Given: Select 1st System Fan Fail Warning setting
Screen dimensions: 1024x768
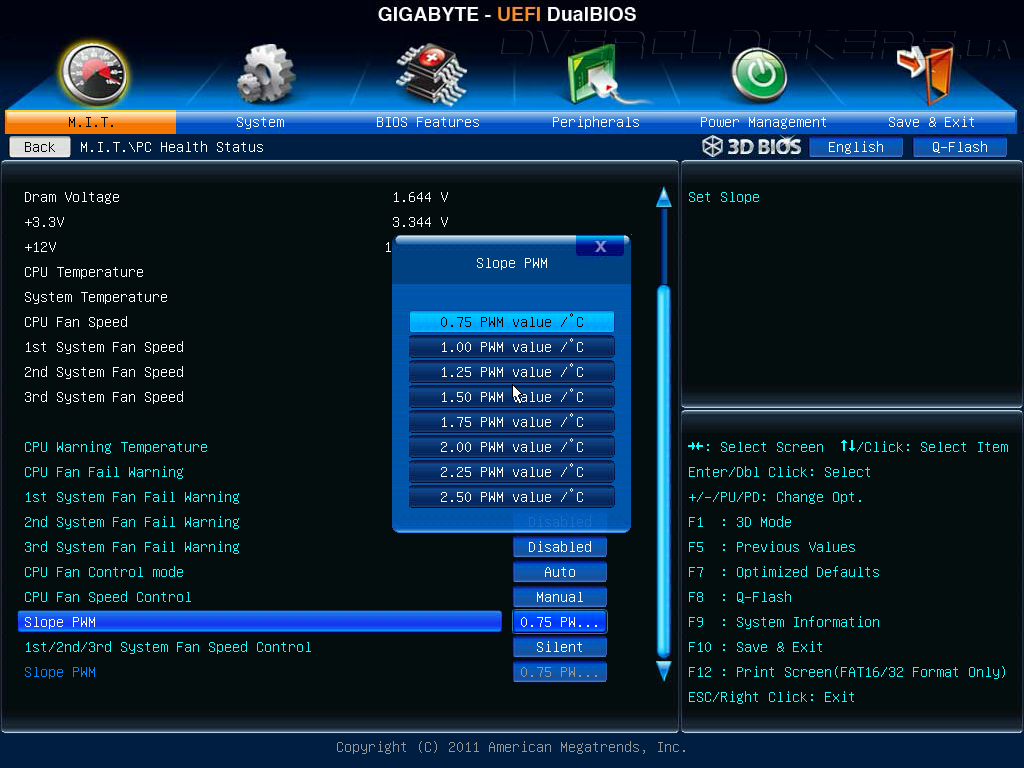Looking at the screenshot, I should (x=132, y=497).
